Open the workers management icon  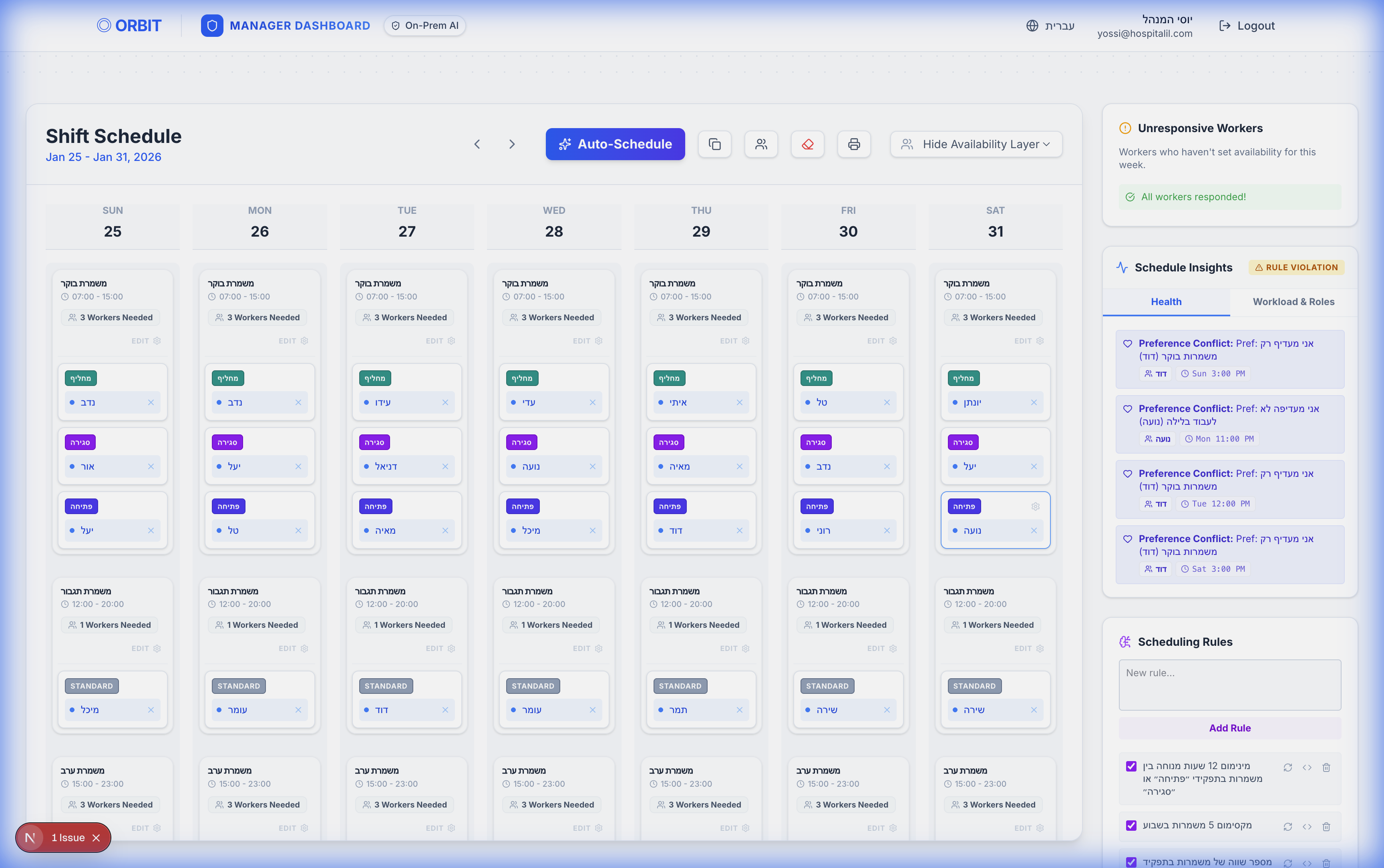point(761,144)
